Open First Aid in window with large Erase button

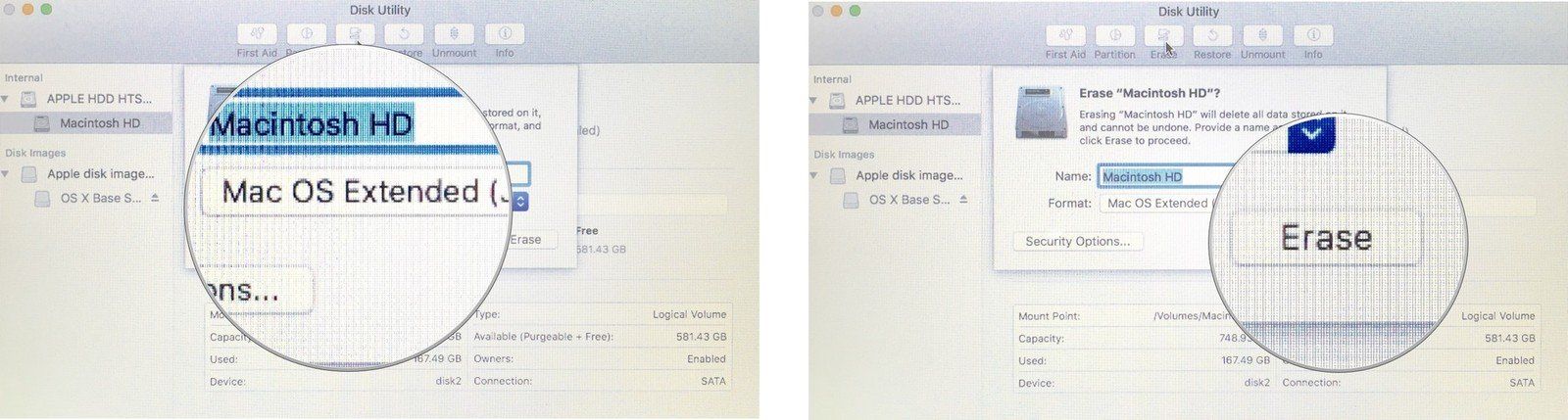[1065, 34]
